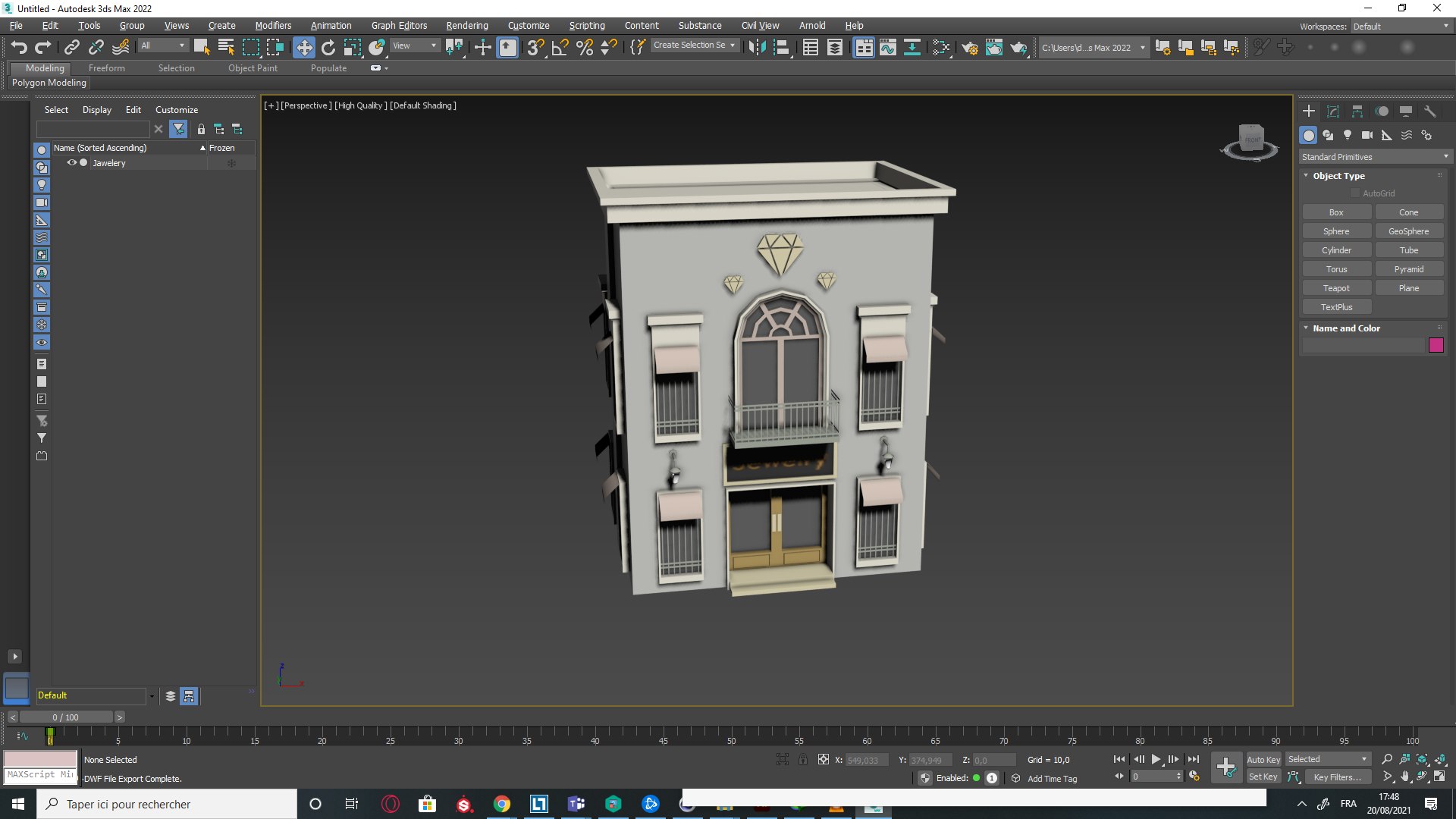1456x819 pixels.
Task: Open the Create Selection Set dropdown
Action: (x=695, y=45)
